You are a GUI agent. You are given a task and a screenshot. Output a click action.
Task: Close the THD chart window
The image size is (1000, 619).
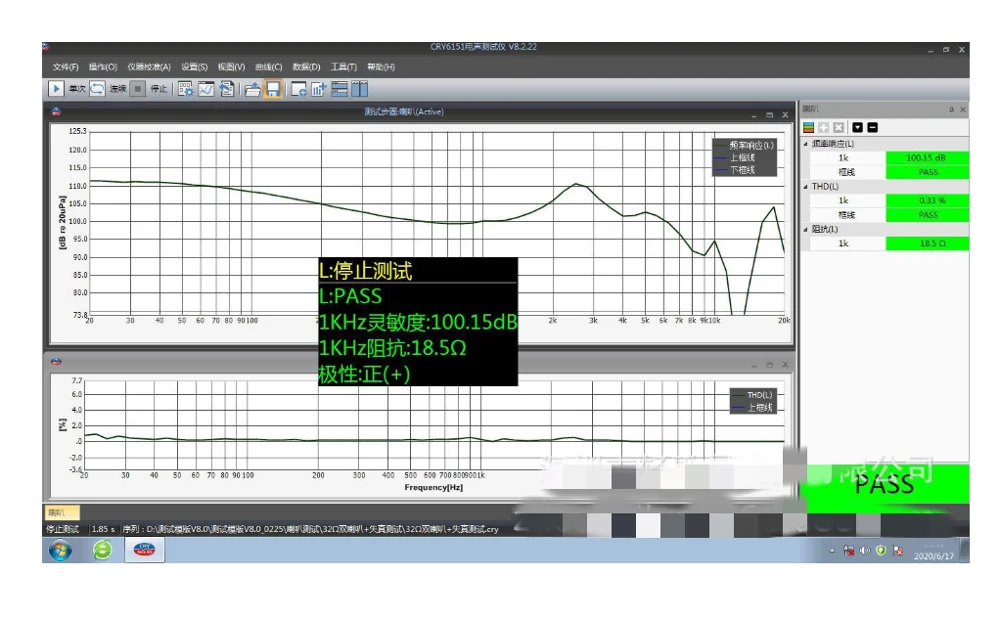click(785, 365)
